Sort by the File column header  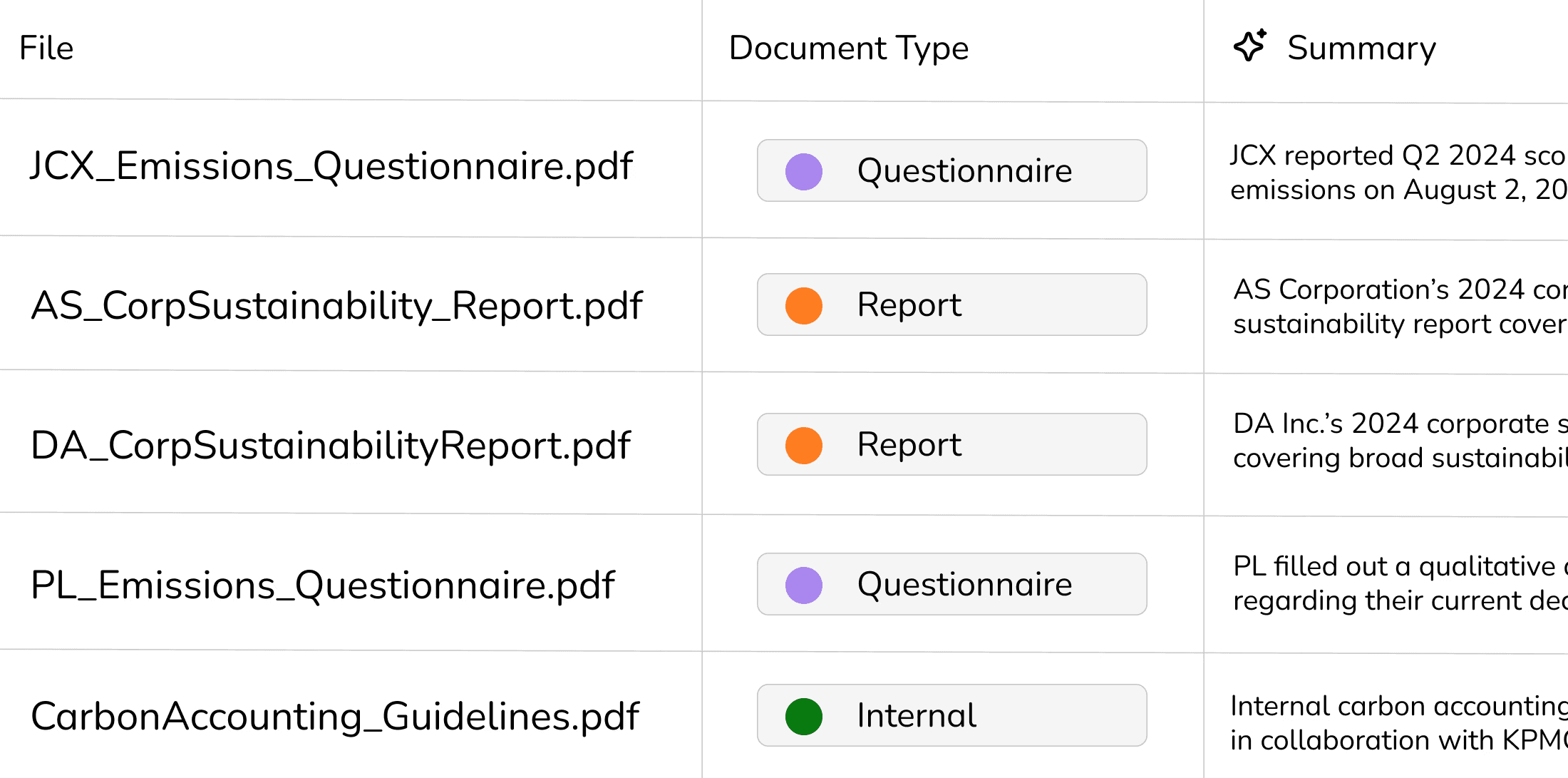[46, 48]
